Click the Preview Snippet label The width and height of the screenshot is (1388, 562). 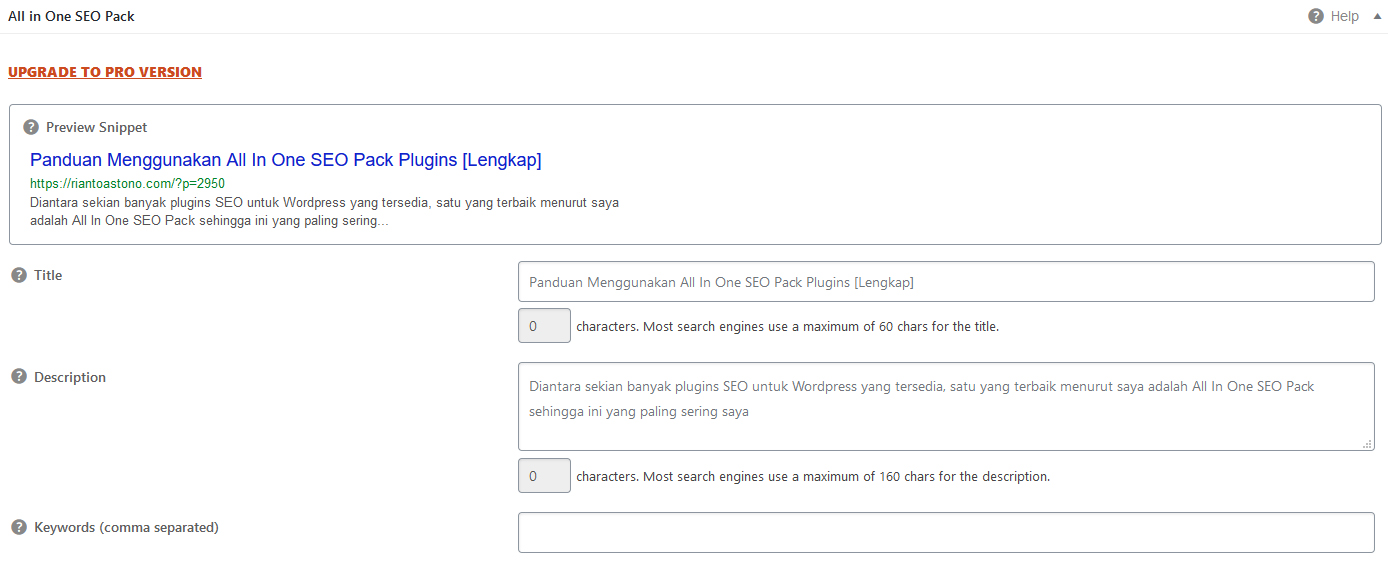(x=96, y=127)
